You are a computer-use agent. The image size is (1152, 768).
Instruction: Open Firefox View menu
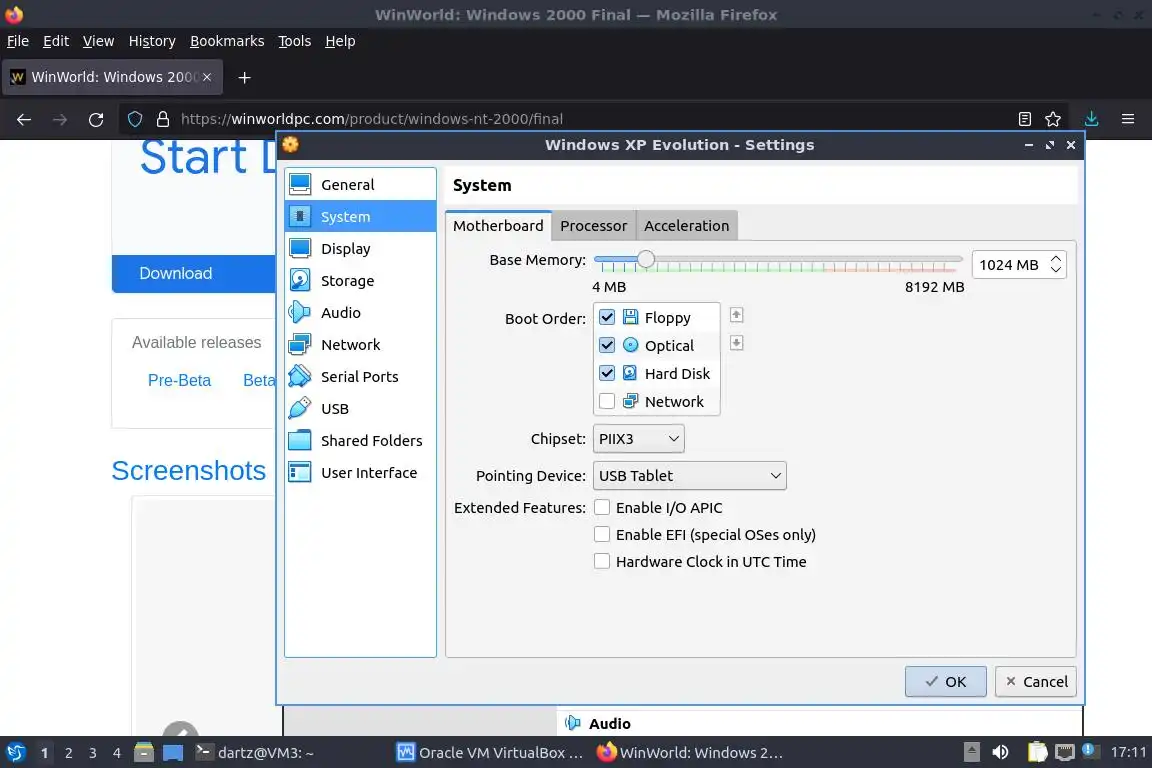[98, 41]
